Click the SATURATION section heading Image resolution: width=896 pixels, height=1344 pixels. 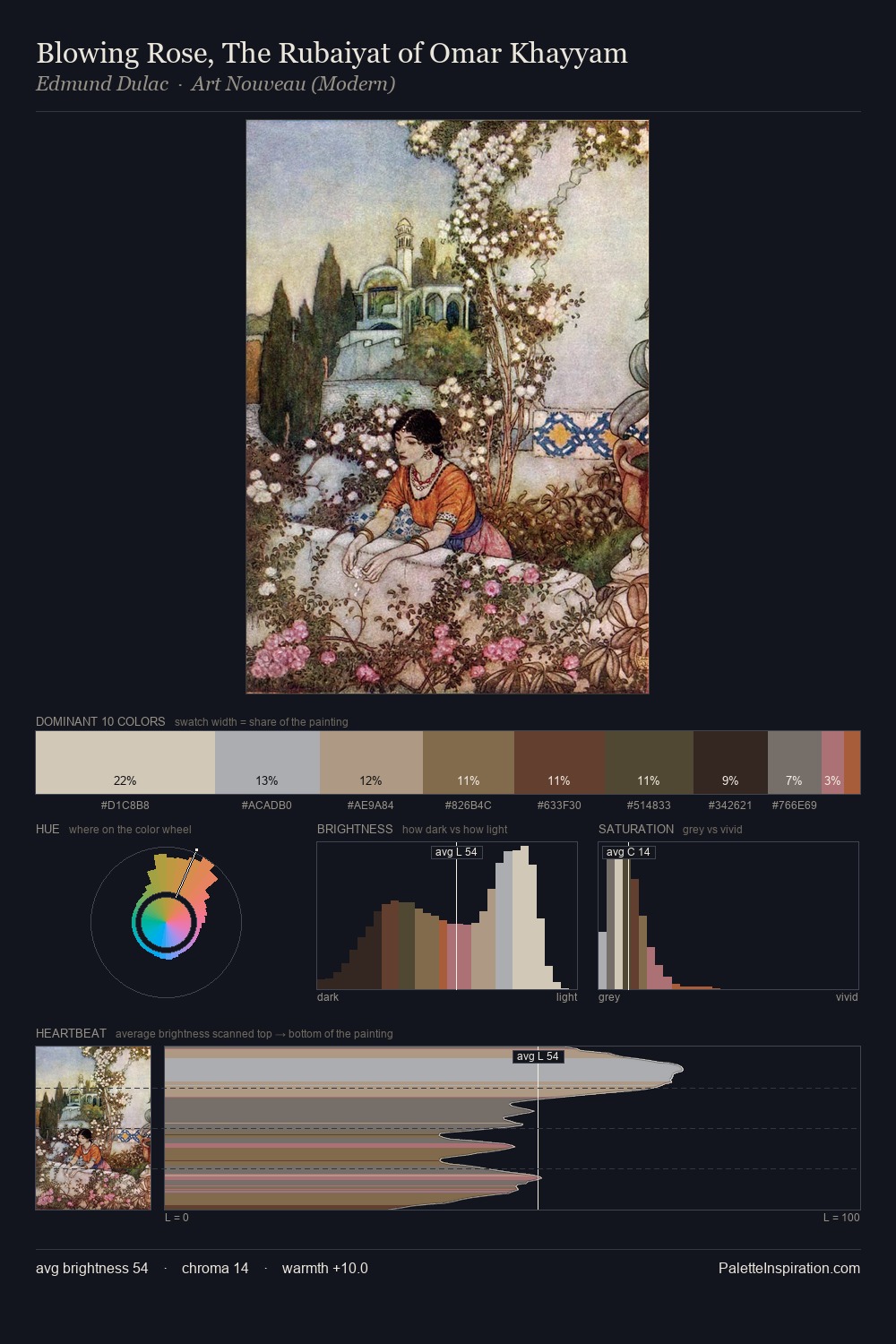636,829
